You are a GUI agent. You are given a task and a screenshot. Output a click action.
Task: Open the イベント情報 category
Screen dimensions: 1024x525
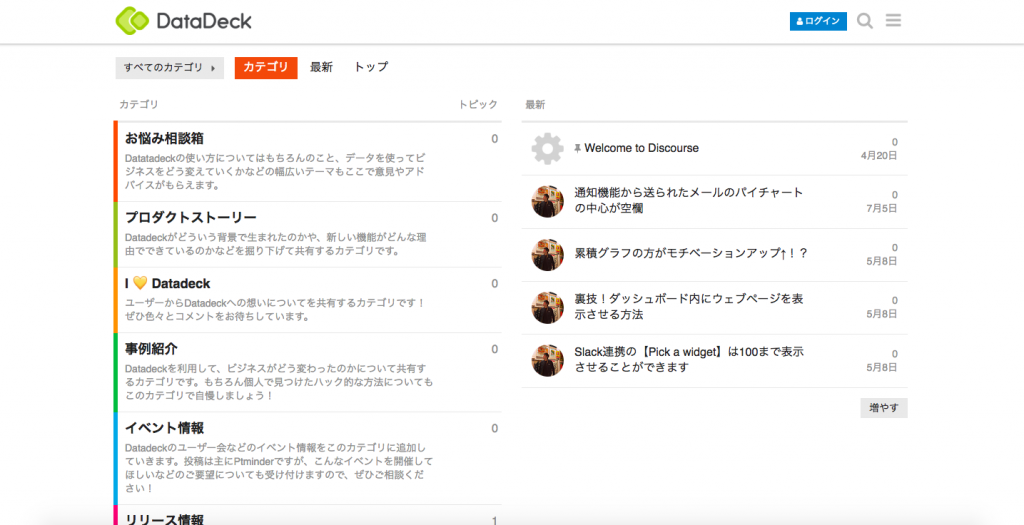click(x=164, y=428)
